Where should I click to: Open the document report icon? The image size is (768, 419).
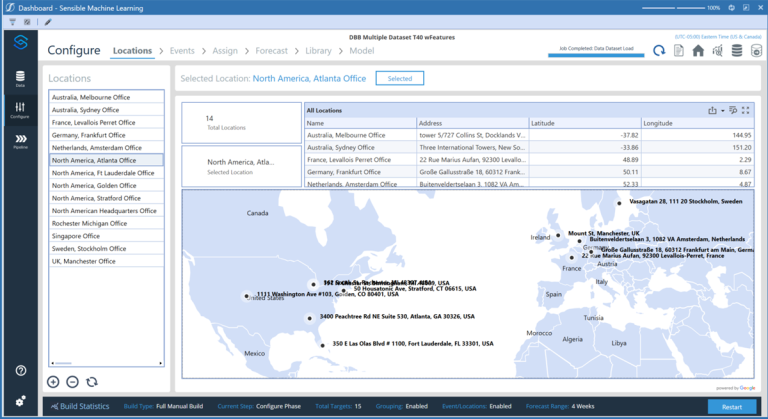(x=679, y=50)
